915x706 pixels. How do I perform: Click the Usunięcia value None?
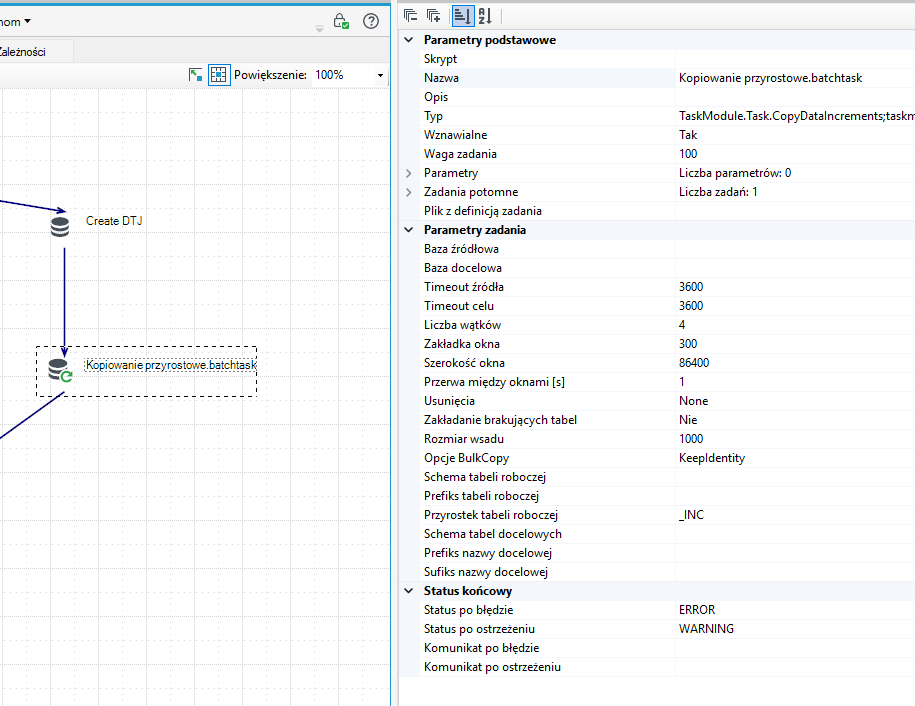point(693,401)
